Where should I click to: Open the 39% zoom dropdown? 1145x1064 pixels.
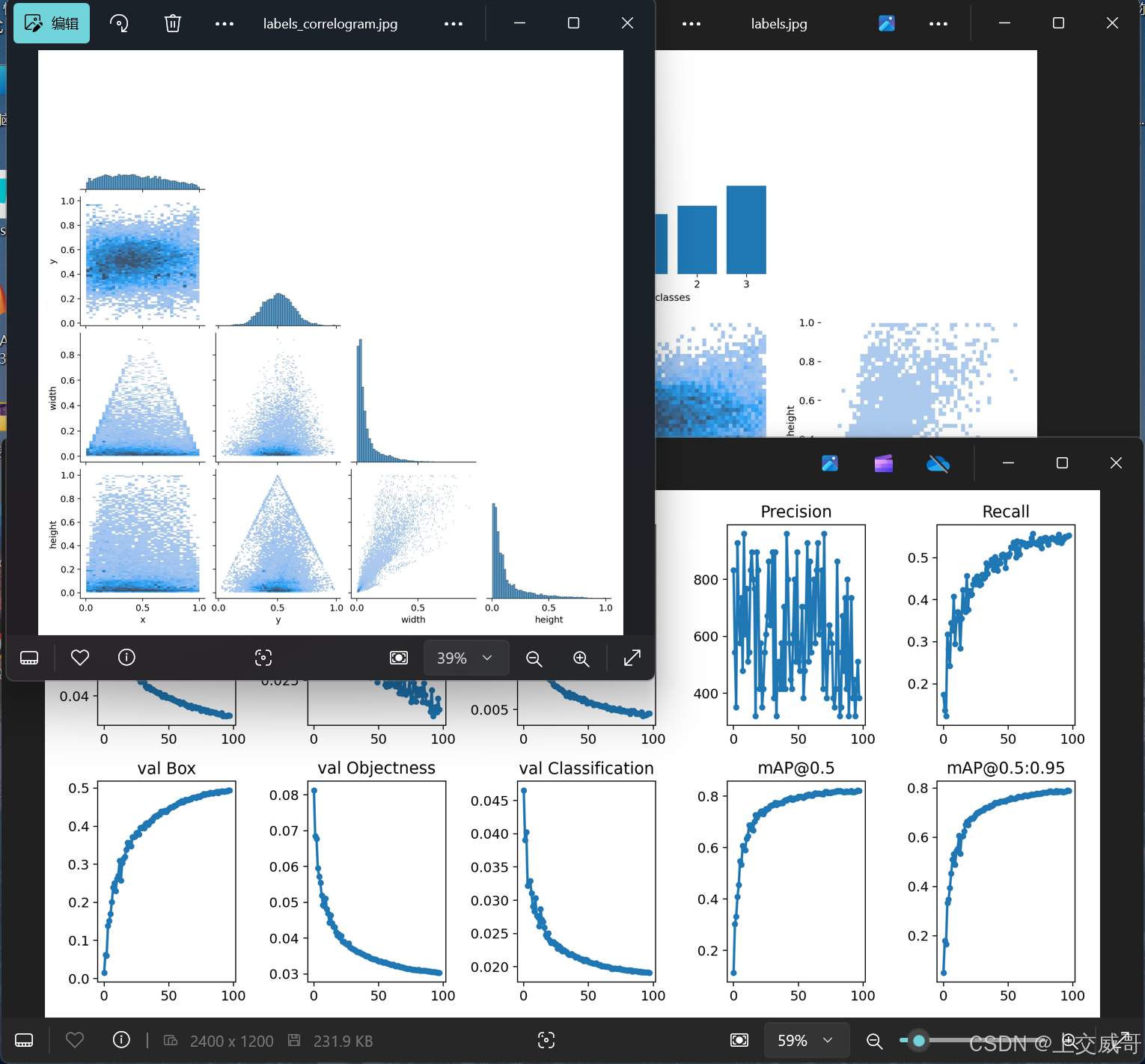[466, 658]
